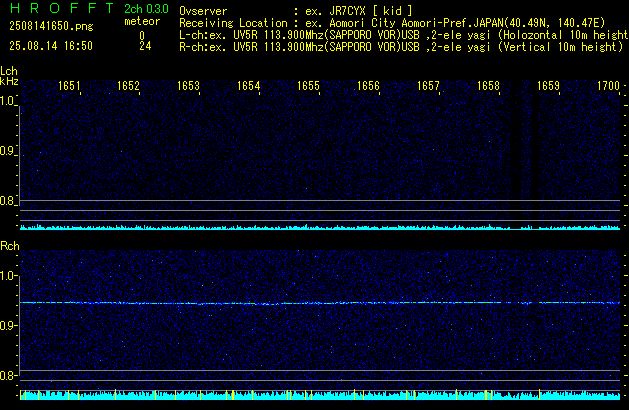The image size is (629, 410).
Task: Click the Rch channel label
Action: pyautogui.click(x=10, y=246)
